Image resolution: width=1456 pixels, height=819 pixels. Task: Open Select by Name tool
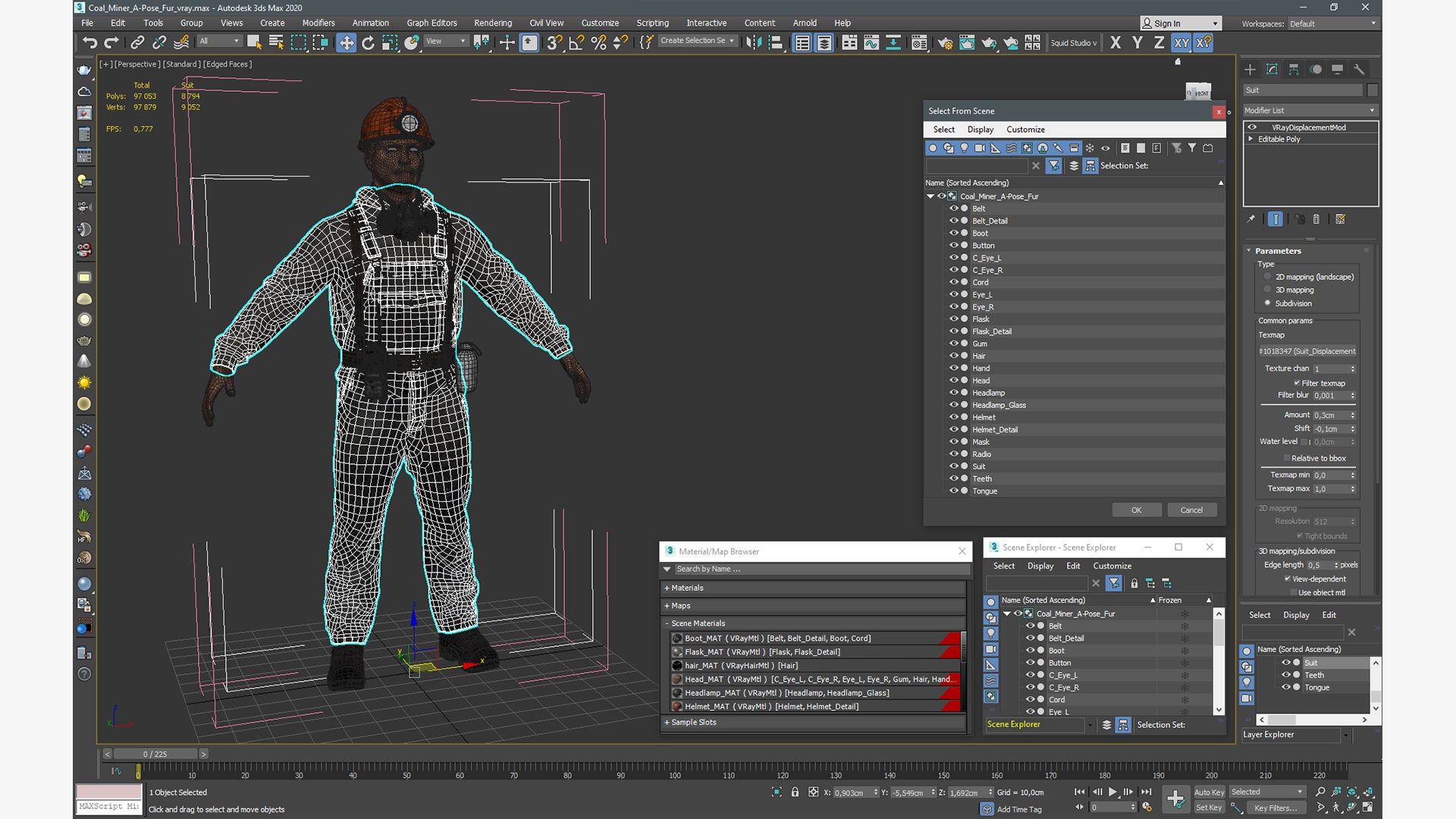point(276,42)
